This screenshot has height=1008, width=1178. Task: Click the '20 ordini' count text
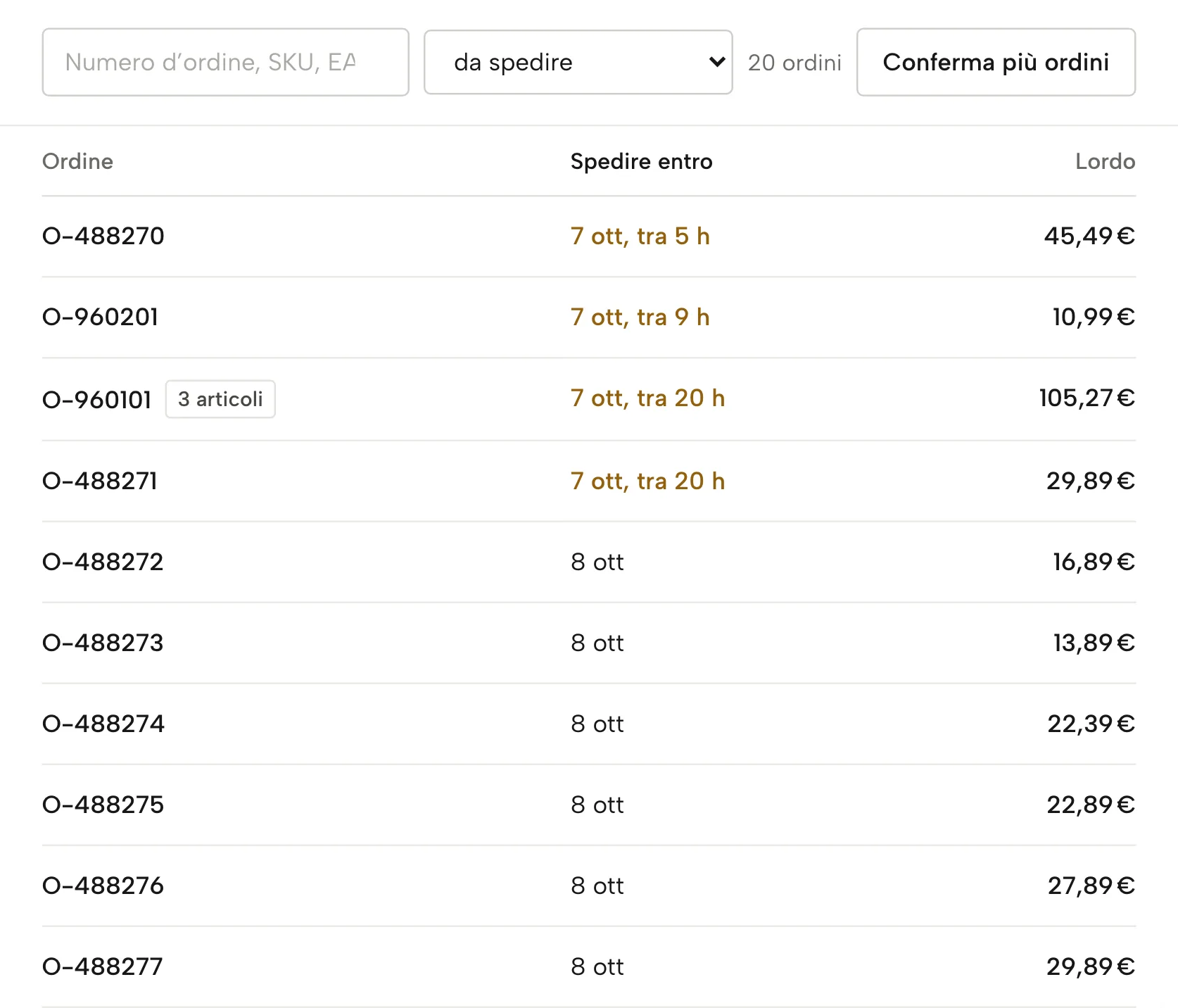(794, 63)
